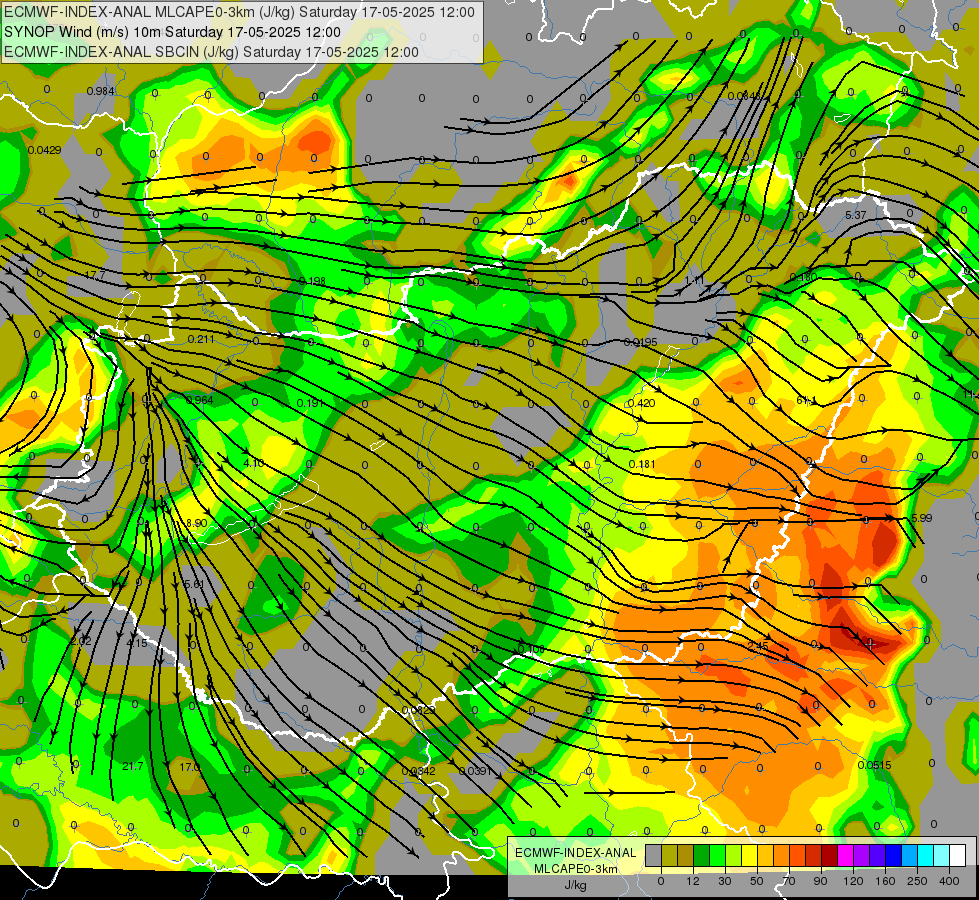The width and height of the screenshot is (979, 900).
Task: Click the map value '17.7'
Action: click(95, 275)
